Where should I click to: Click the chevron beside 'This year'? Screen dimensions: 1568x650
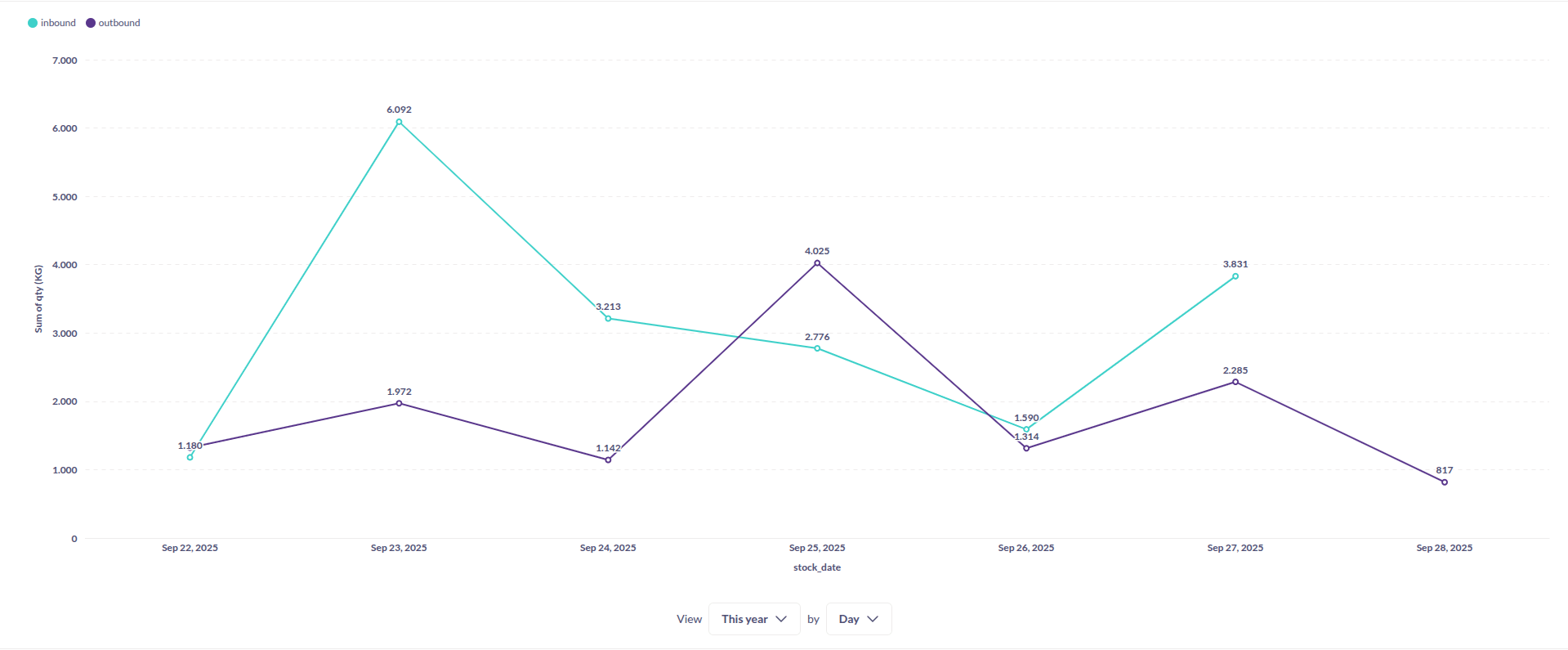[x=781, y=619]
